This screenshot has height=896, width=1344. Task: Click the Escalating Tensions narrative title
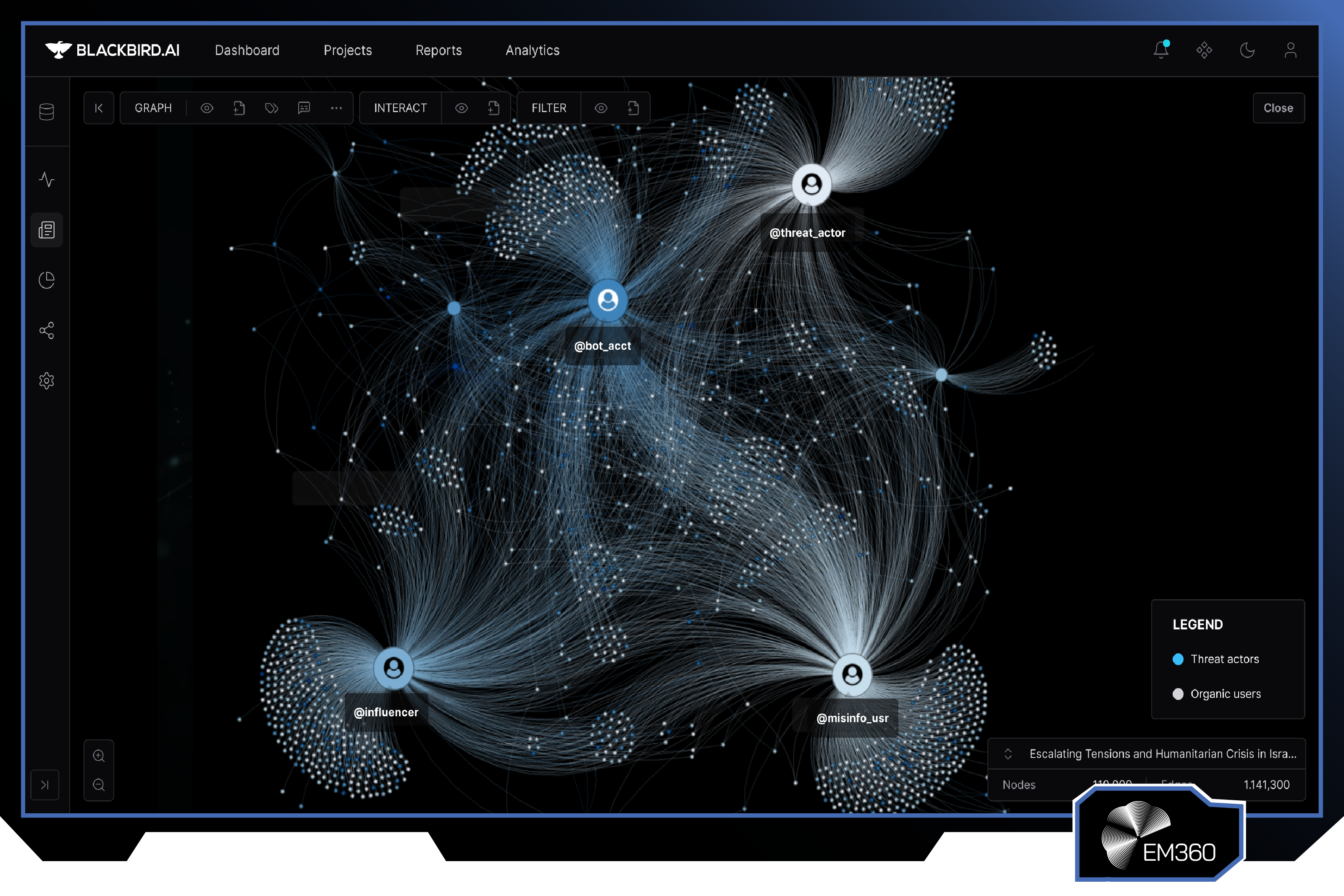coord(1163,754)
